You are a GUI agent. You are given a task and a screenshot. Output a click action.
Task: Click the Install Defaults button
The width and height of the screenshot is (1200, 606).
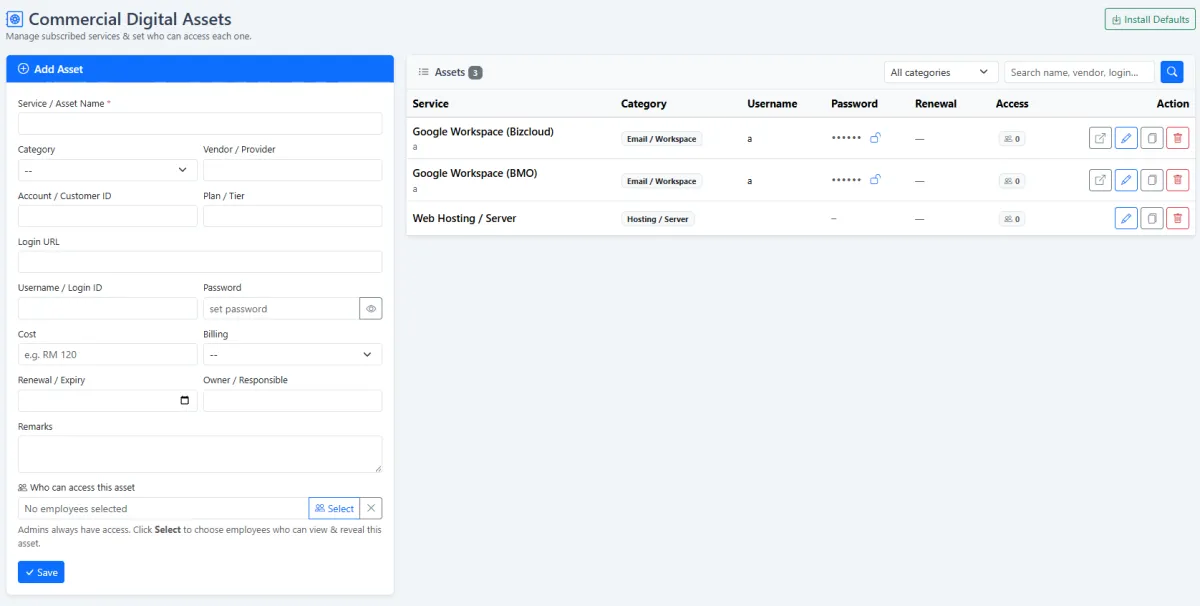(1149, 19)
